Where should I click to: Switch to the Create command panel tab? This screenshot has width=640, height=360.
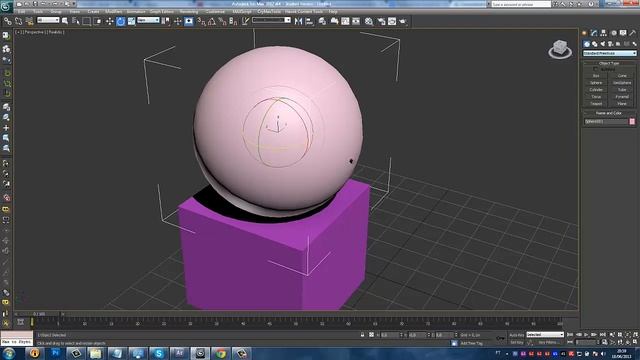pyautogui.click(x=584, y=33)
